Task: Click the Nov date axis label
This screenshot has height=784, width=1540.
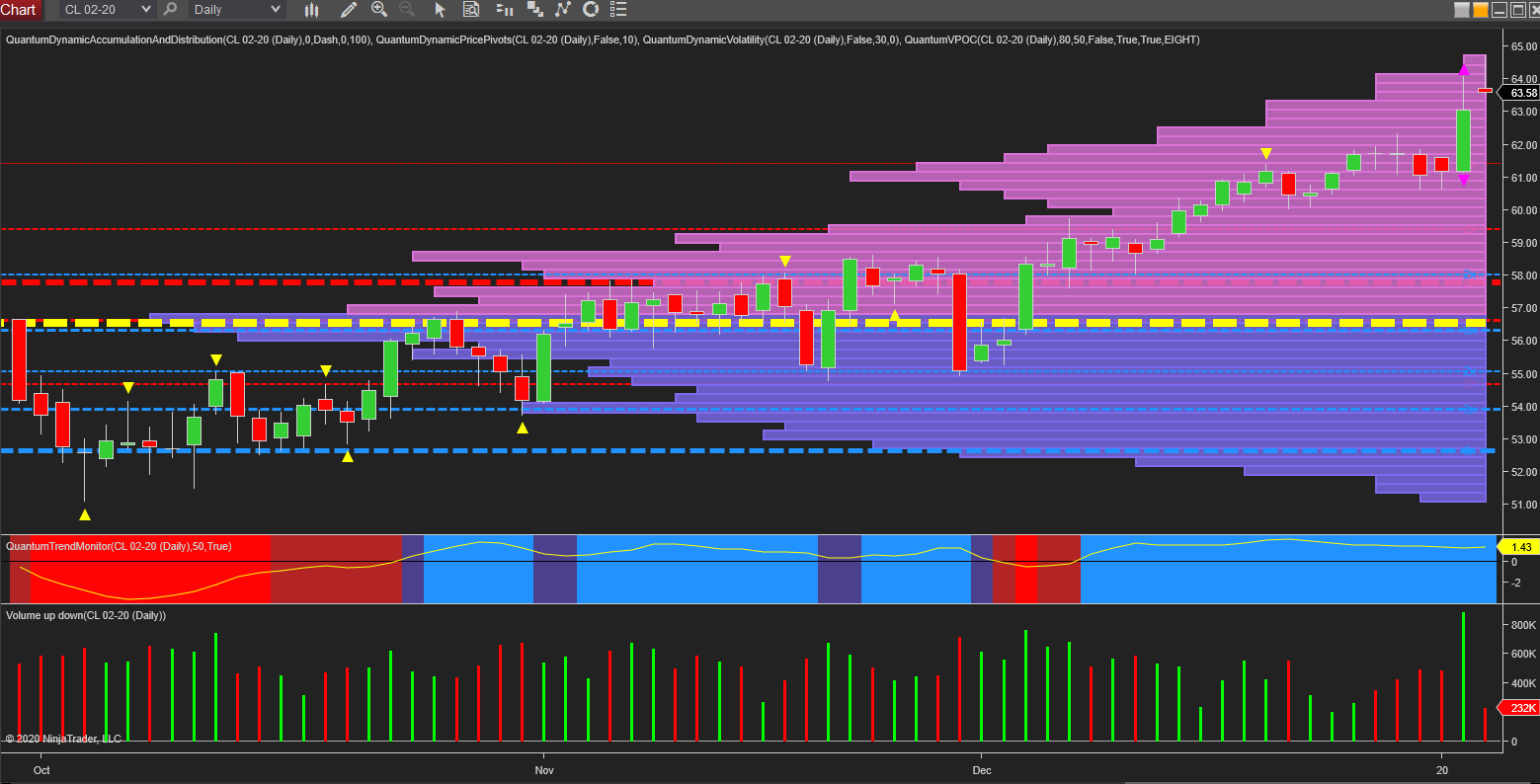Action: click(544, 769)
